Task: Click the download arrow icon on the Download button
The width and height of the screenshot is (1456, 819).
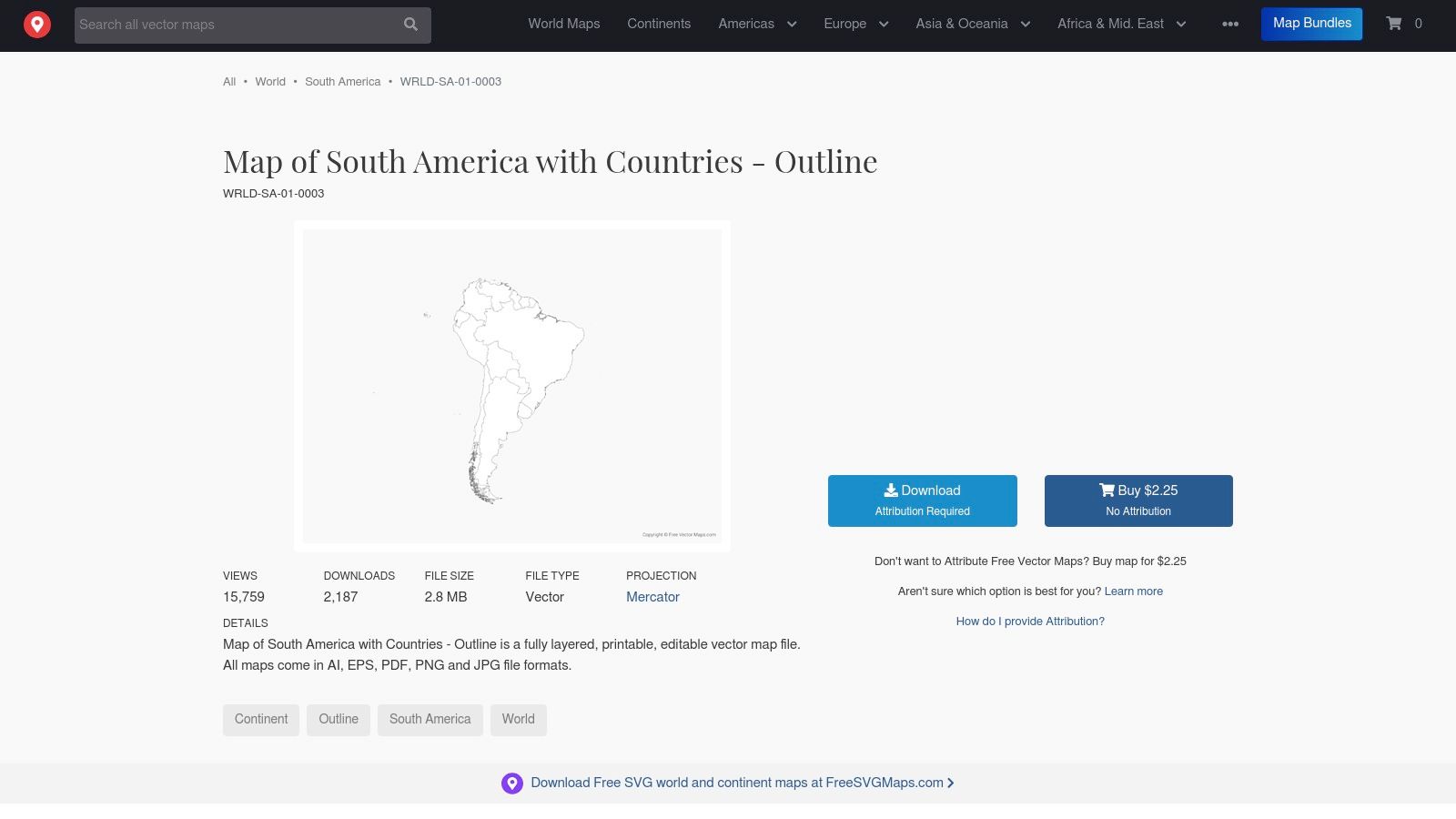Action: point(892,490)
